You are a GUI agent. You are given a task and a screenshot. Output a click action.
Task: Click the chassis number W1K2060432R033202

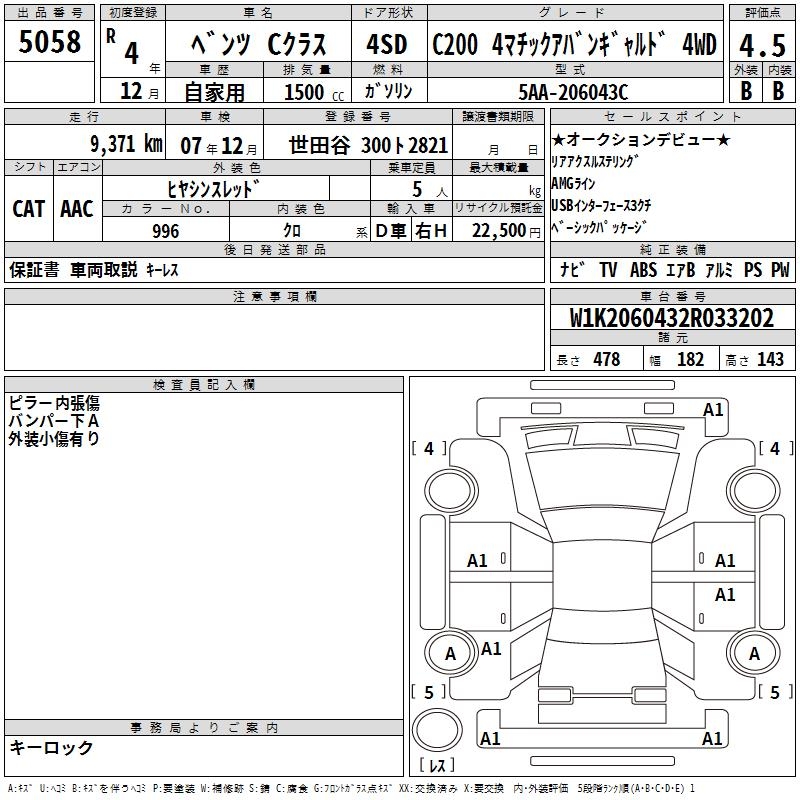click(x=671, y=318)
